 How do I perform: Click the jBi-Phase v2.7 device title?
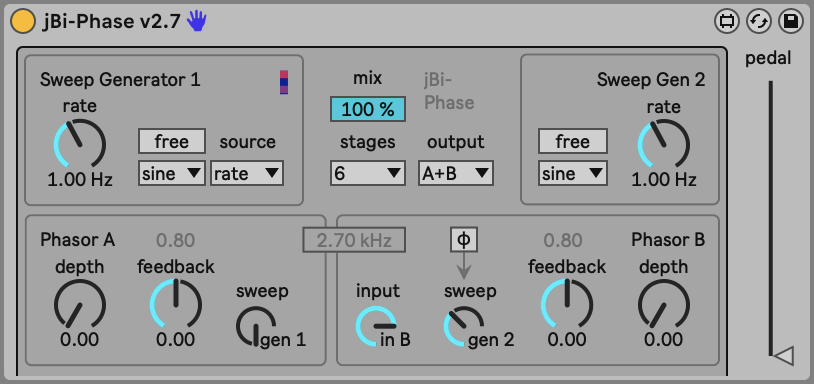tap(111, 22)
